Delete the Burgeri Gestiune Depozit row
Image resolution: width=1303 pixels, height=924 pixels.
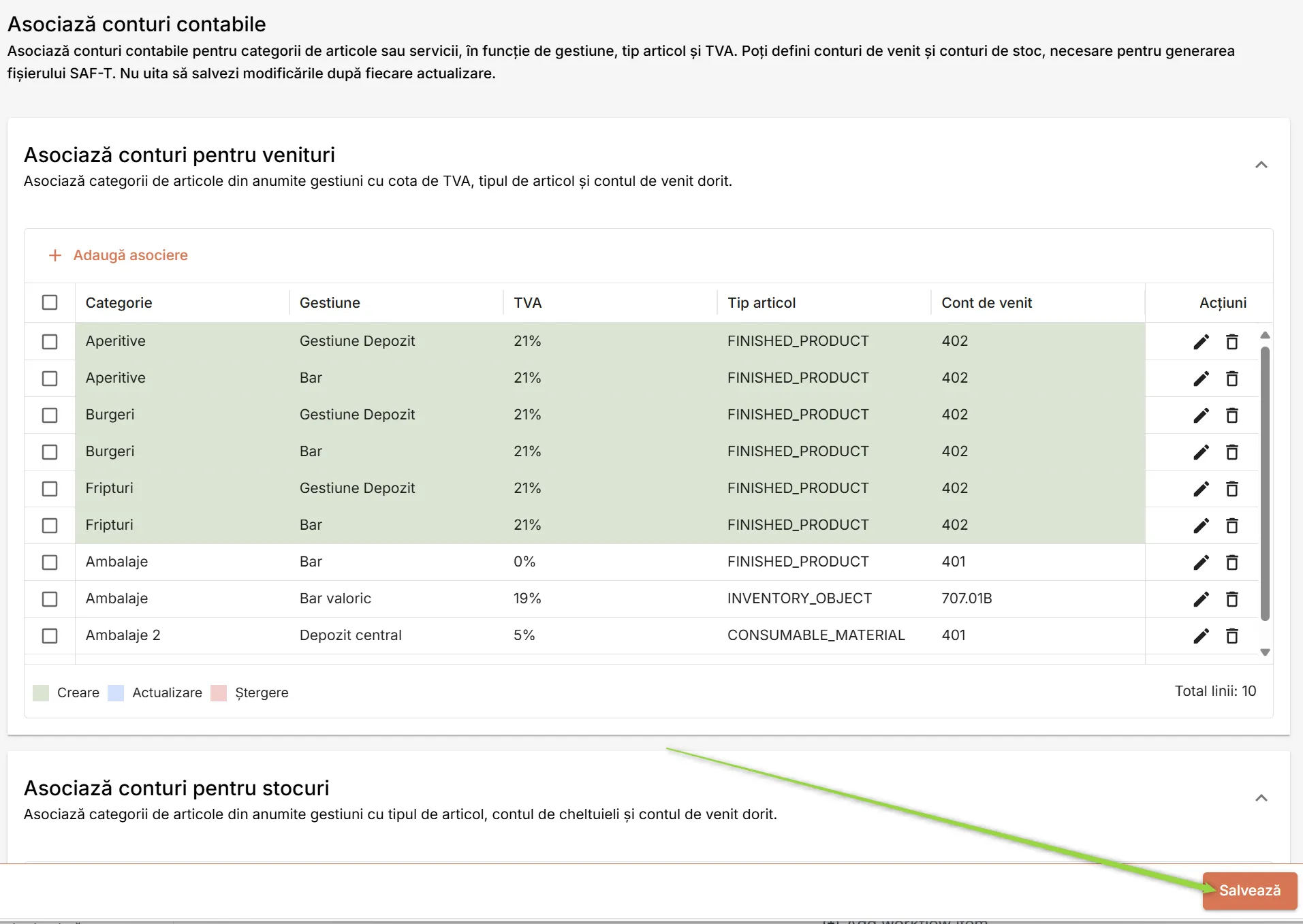click(x=1232, y=415)
